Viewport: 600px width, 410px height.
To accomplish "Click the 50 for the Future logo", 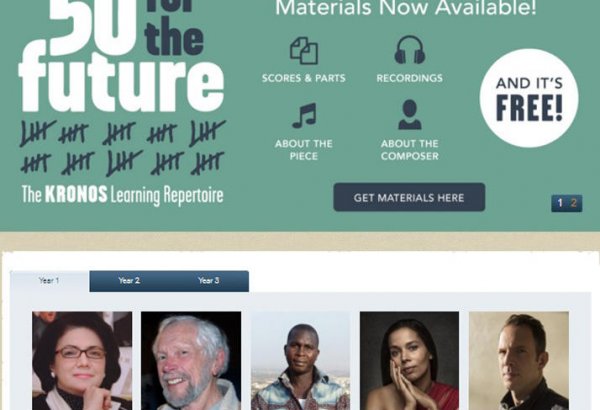I will (x=121, y=56).
